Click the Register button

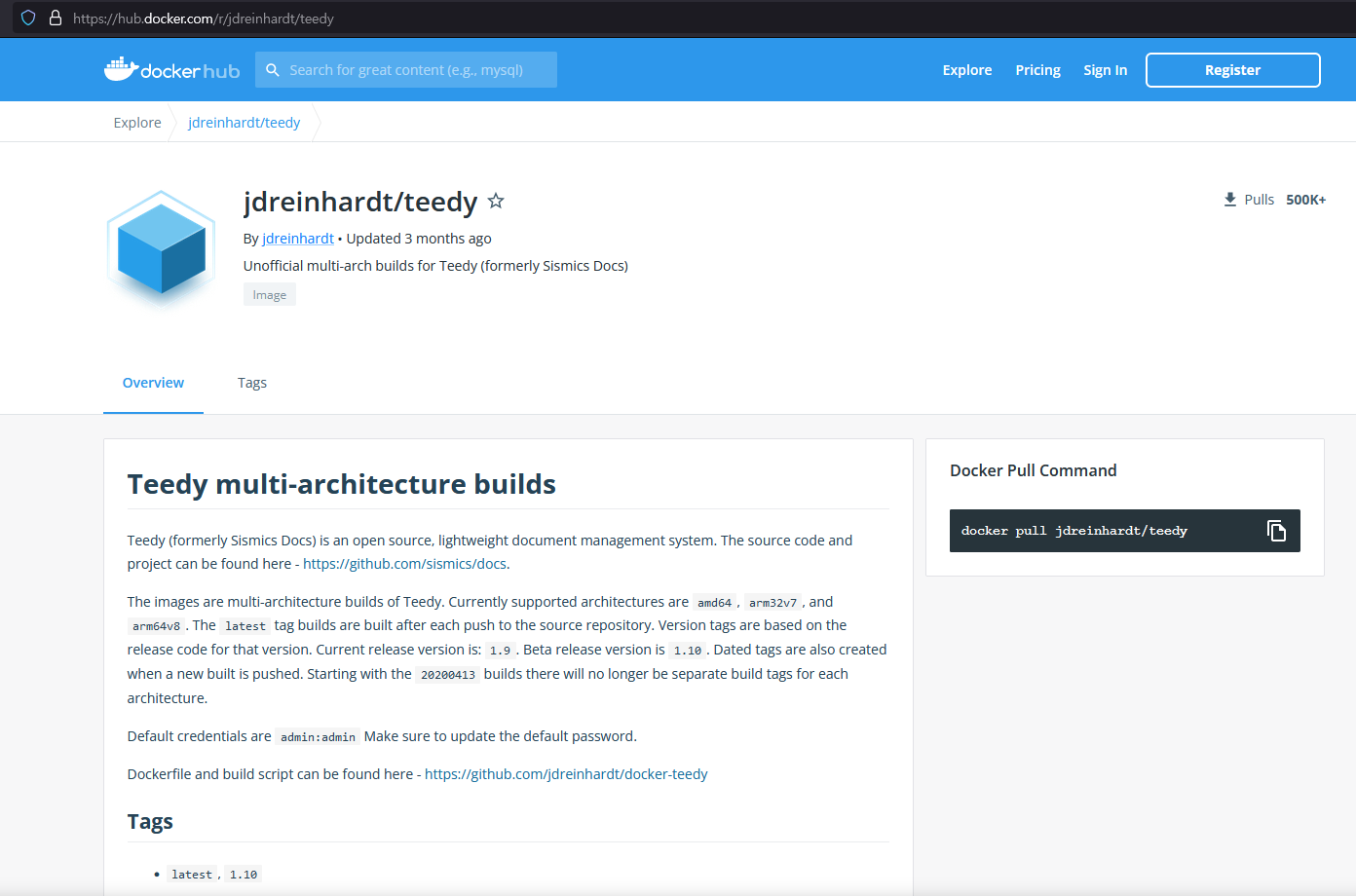pyautogui.click(x=1233, y=70)
